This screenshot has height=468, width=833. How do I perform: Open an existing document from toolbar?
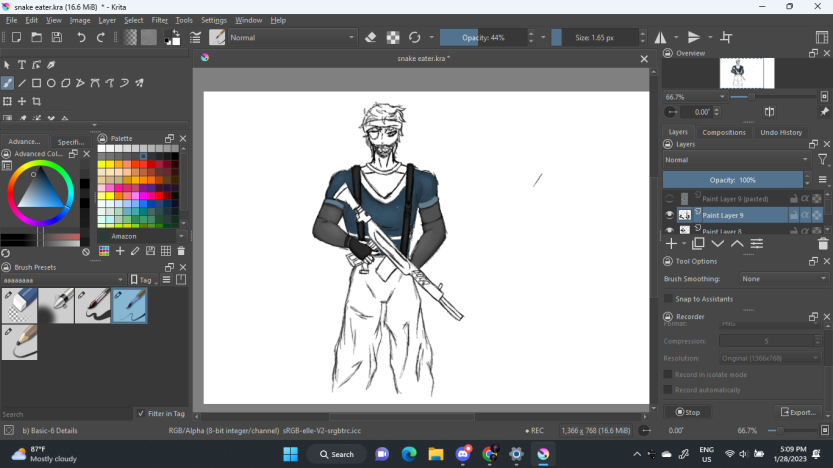tap(37, 37)
